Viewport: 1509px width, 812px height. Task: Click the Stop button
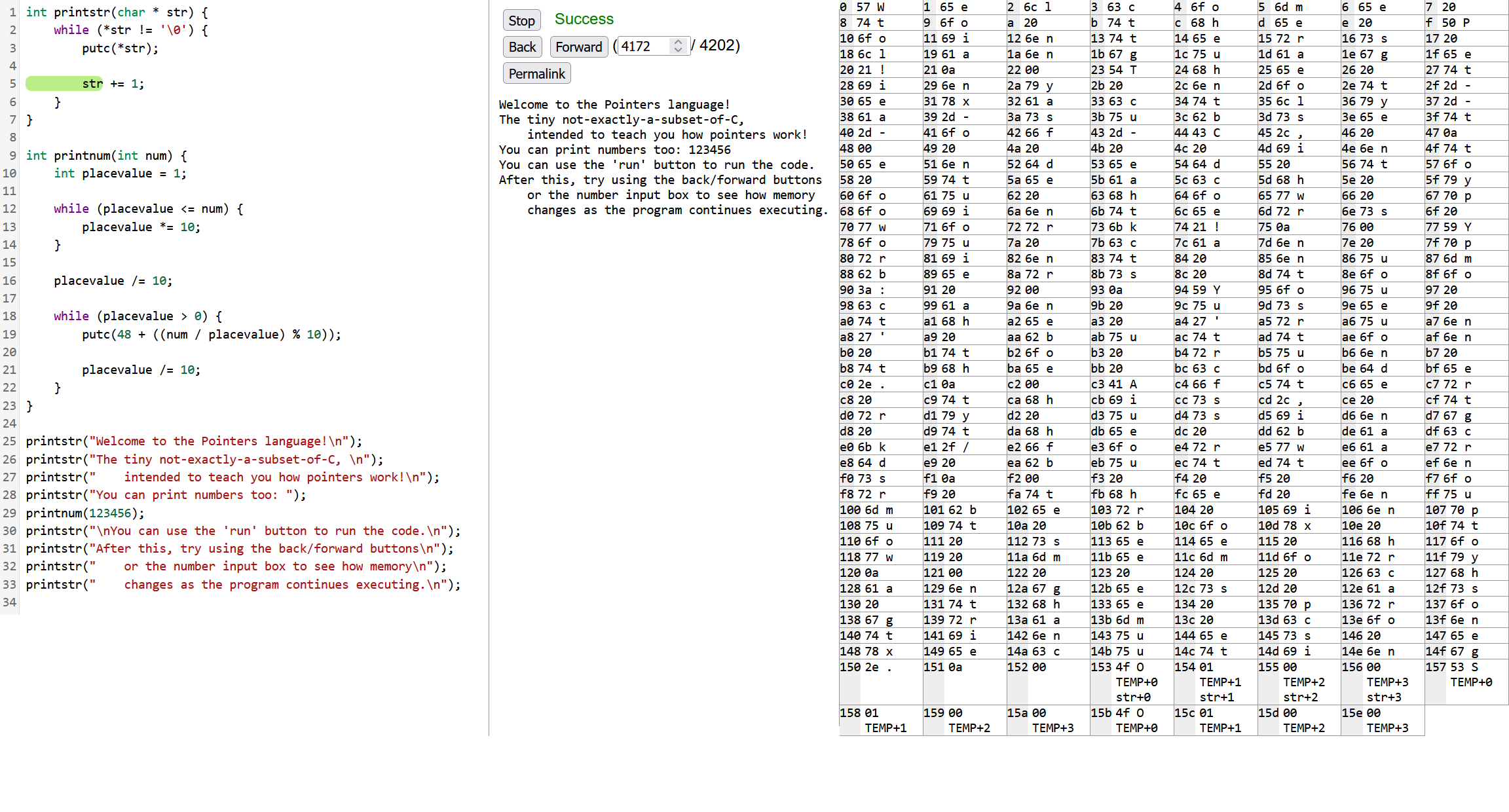click(x=521, y=20)
